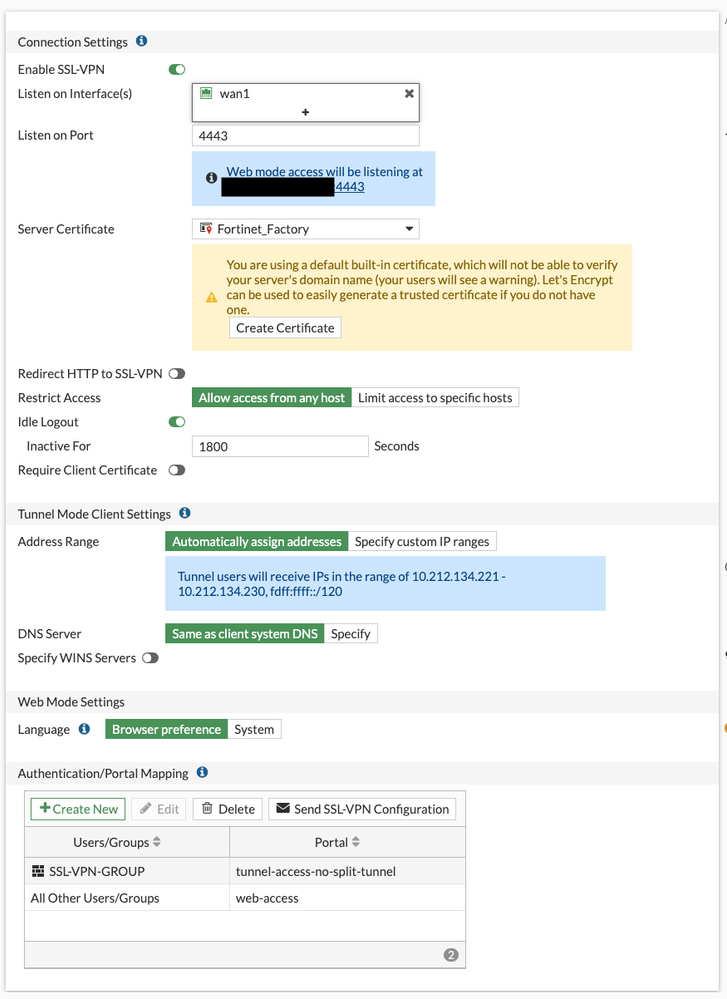Viewport: 727px width, 999px height.
Task: Remove wan1 interface with the X icon
Action: click(x=408, y=93)
